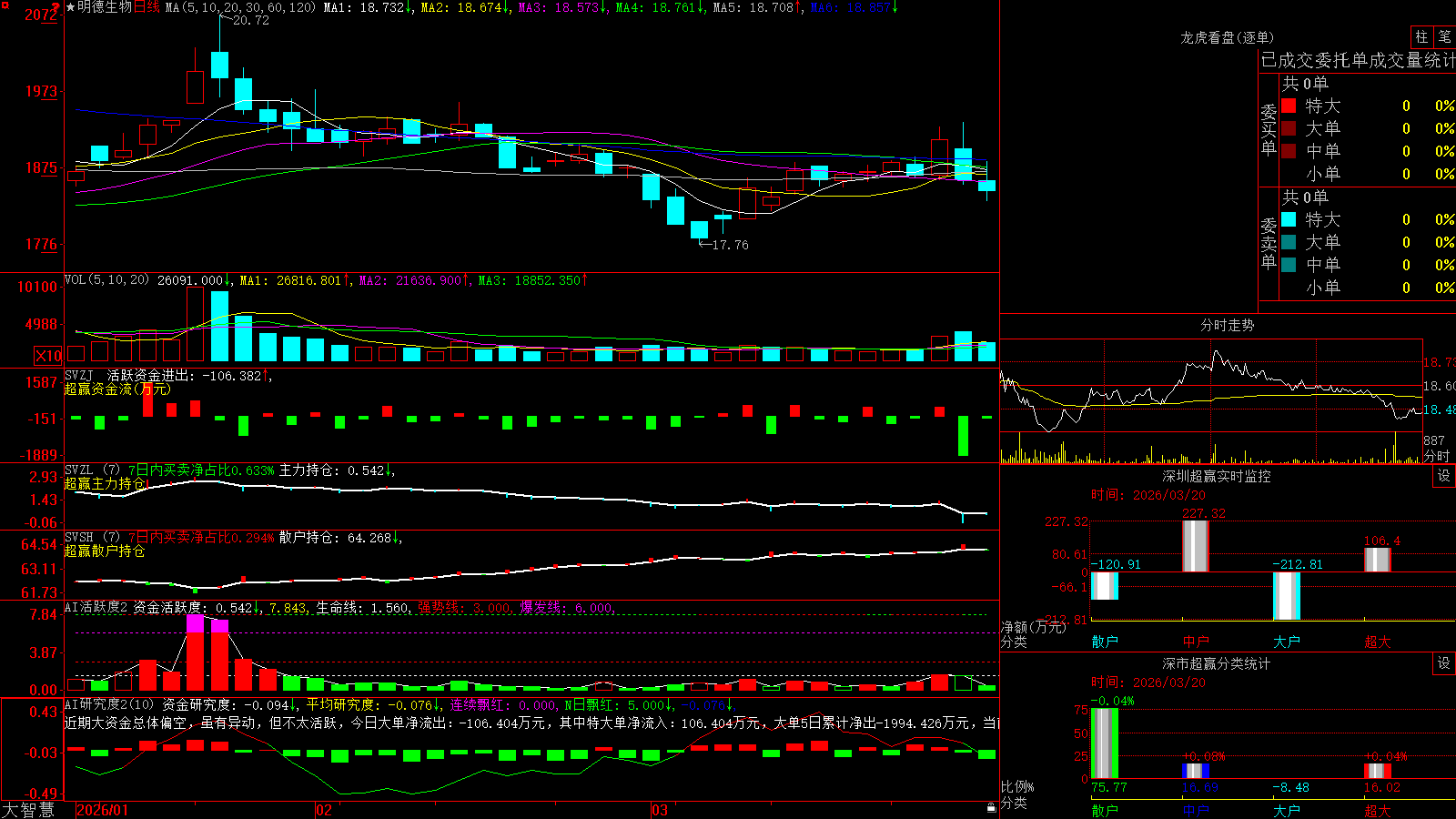Click the 02 month marker on time axis
This screenshot has height=819, width=1456.
[324, 810]
